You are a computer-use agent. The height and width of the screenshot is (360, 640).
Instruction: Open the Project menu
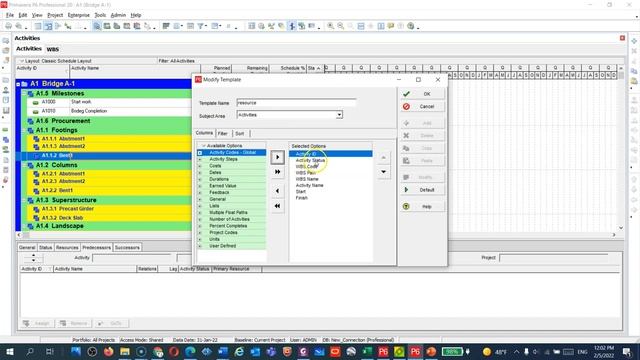point(55,15)
